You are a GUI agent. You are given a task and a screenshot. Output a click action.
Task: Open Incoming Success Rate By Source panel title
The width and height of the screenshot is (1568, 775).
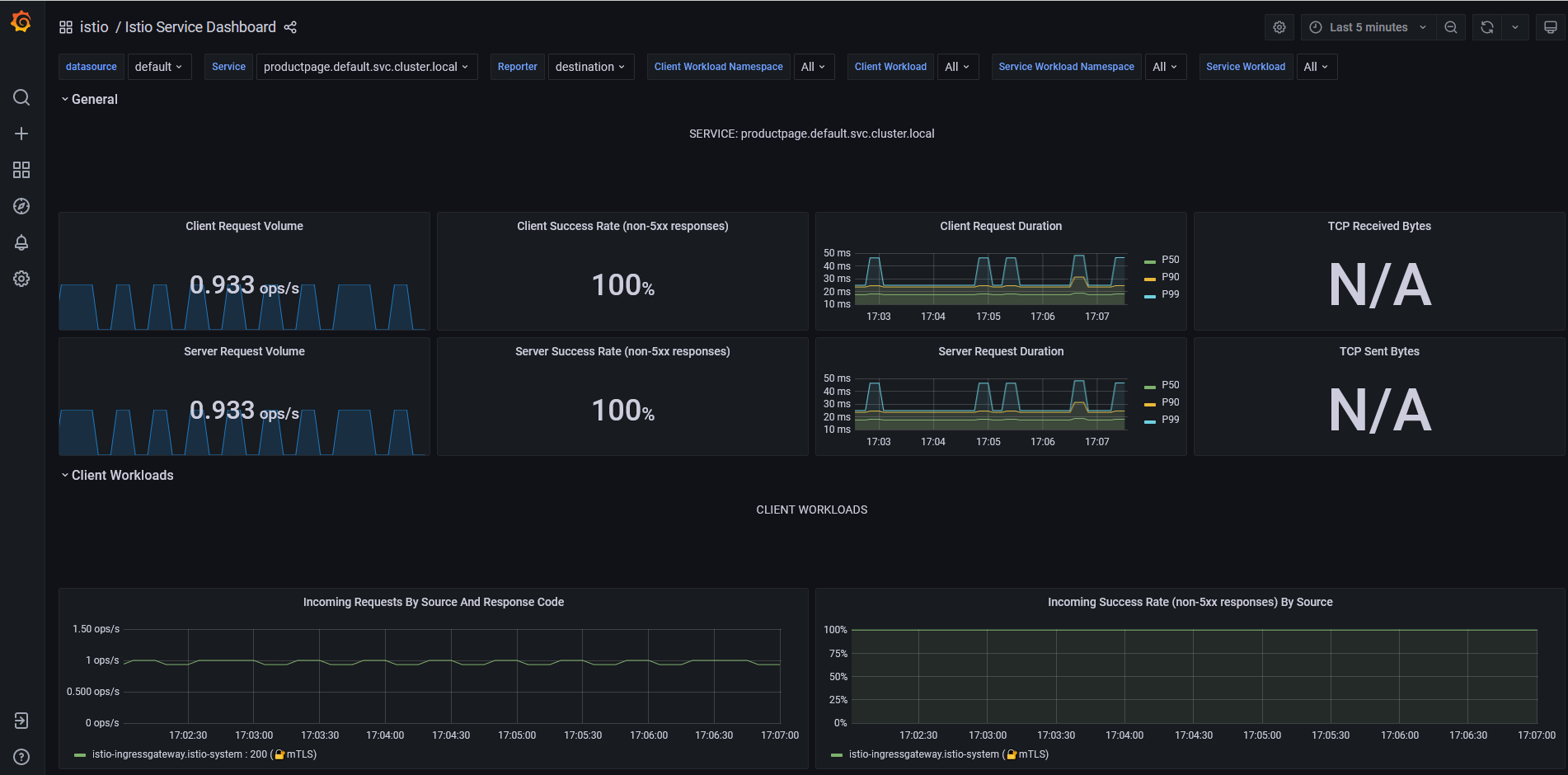(x=1190, y=602)
